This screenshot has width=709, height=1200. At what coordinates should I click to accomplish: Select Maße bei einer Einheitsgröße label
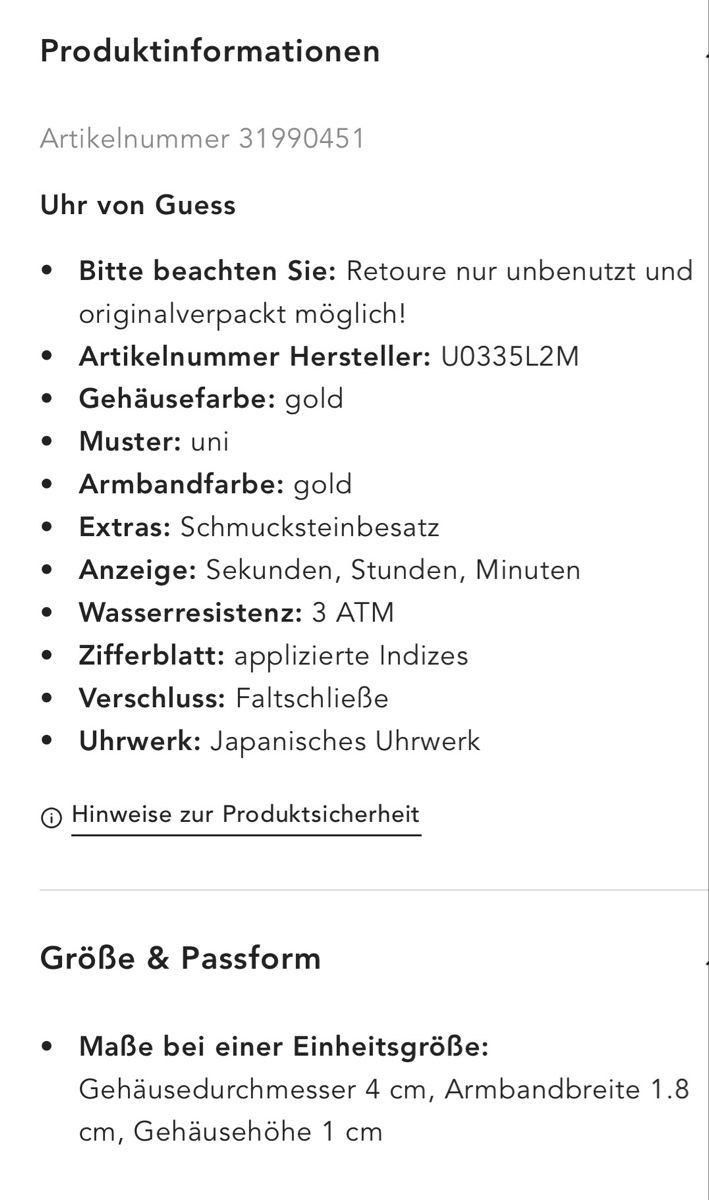[x=283, y=1048]
